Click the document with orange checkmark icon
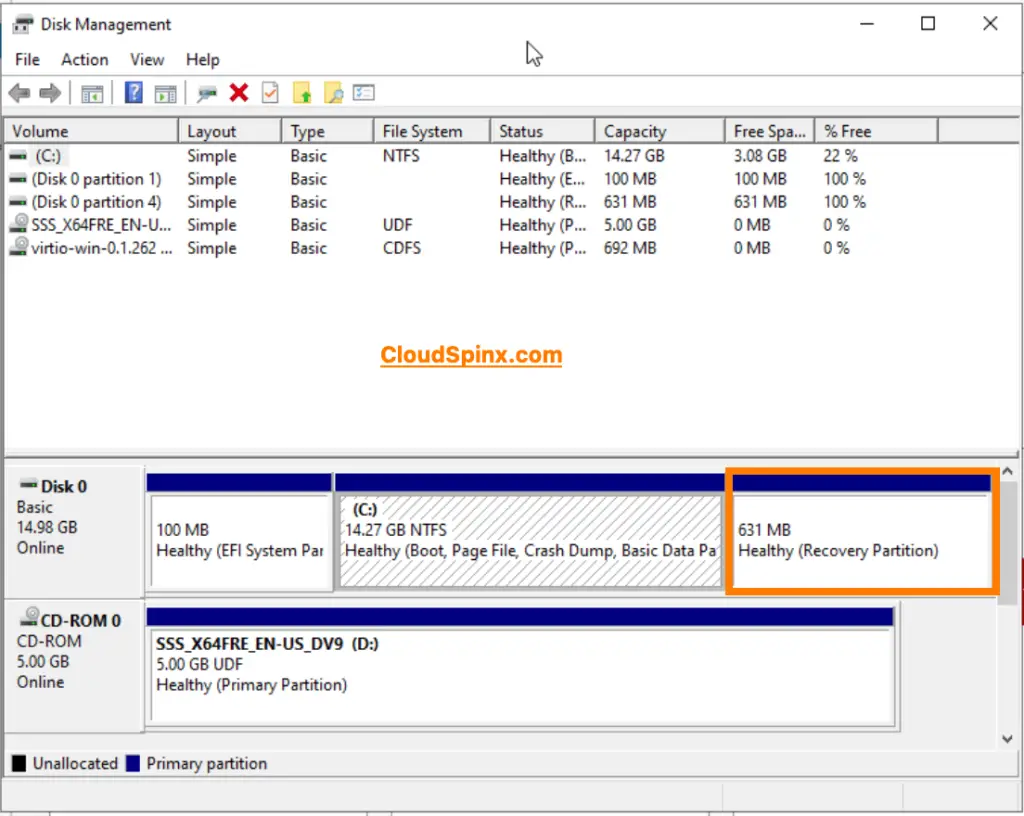This screenshot has width=1024, height=816. [270, 92]
